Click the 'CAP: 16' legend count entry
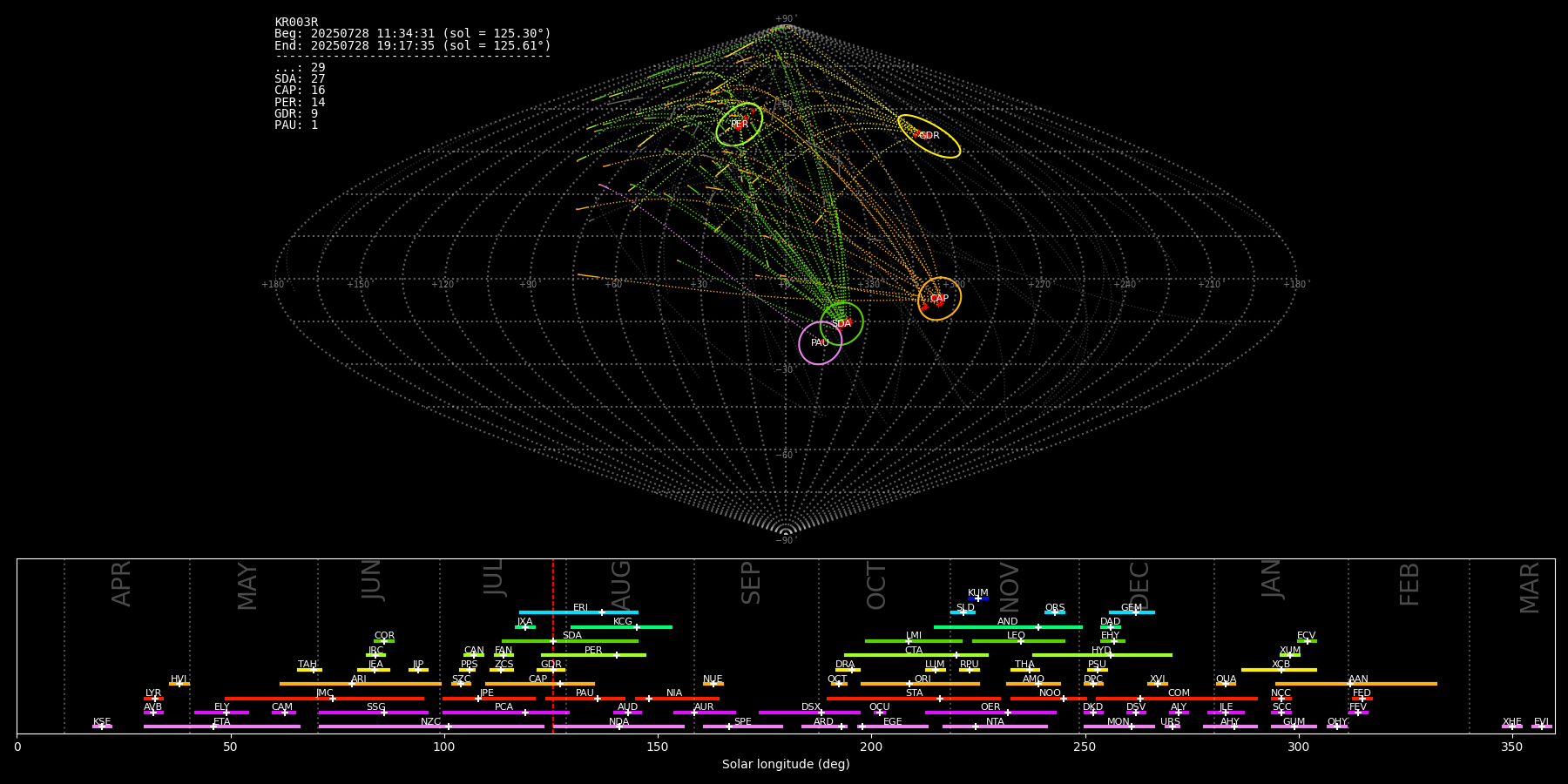Viewport: 1568px width, 784px height. [x=300, y=91]
